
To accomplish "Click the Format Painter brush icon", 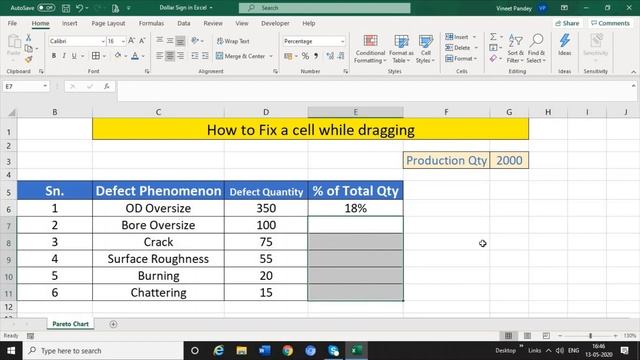I will coord(29,60).
